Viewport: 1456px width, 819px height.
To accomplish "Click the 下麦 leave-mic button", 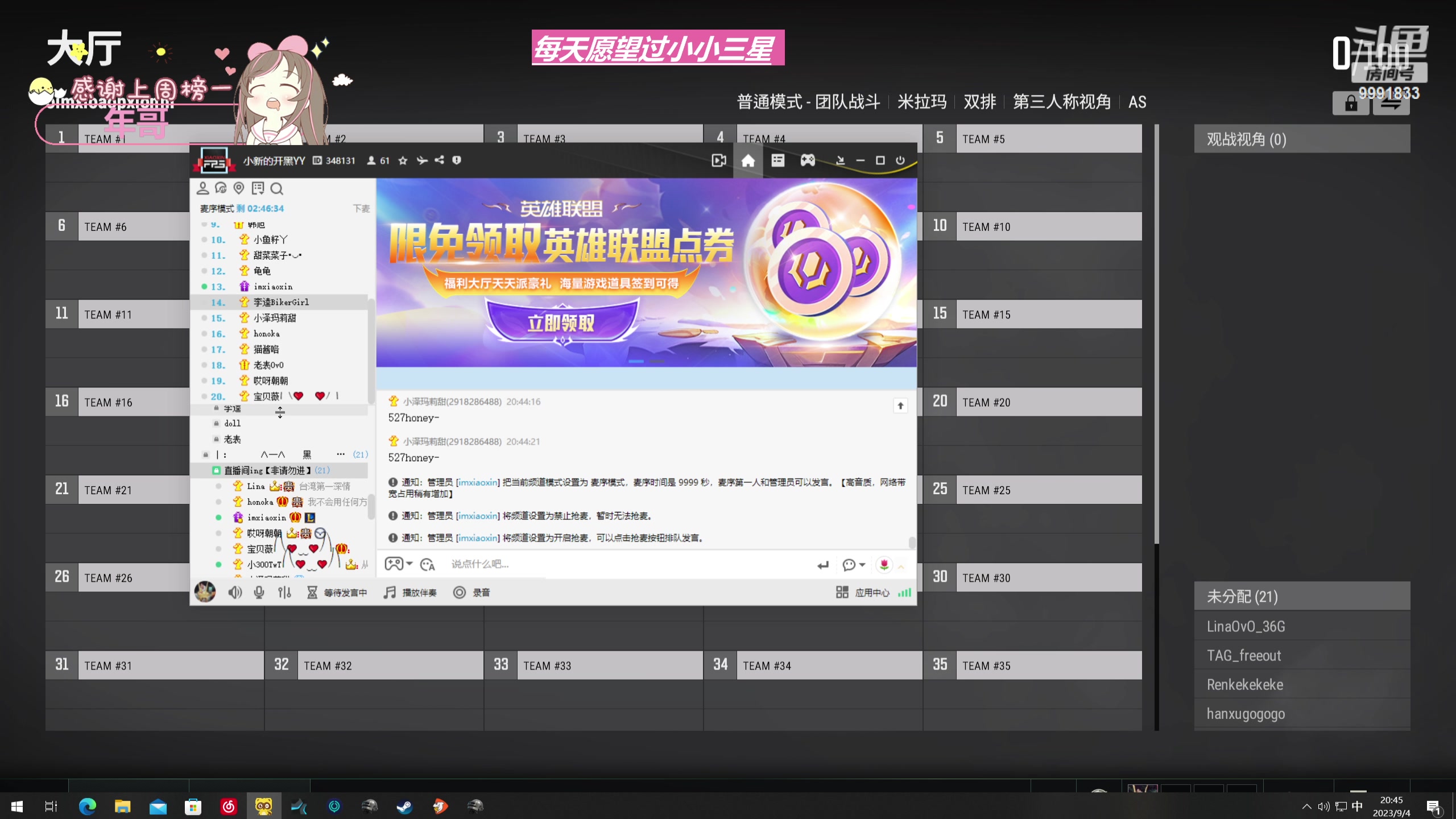I will (361, 209).
